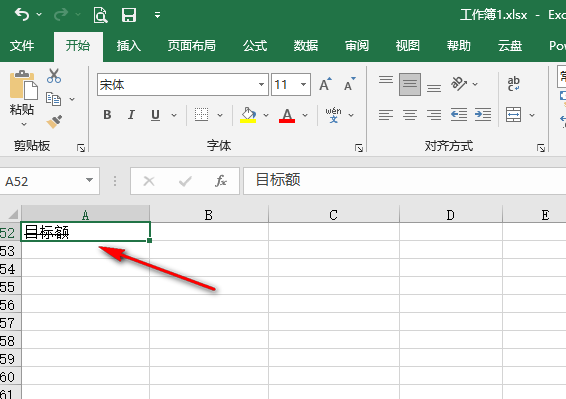Cut selection with the scissors icon

(54, 76)
